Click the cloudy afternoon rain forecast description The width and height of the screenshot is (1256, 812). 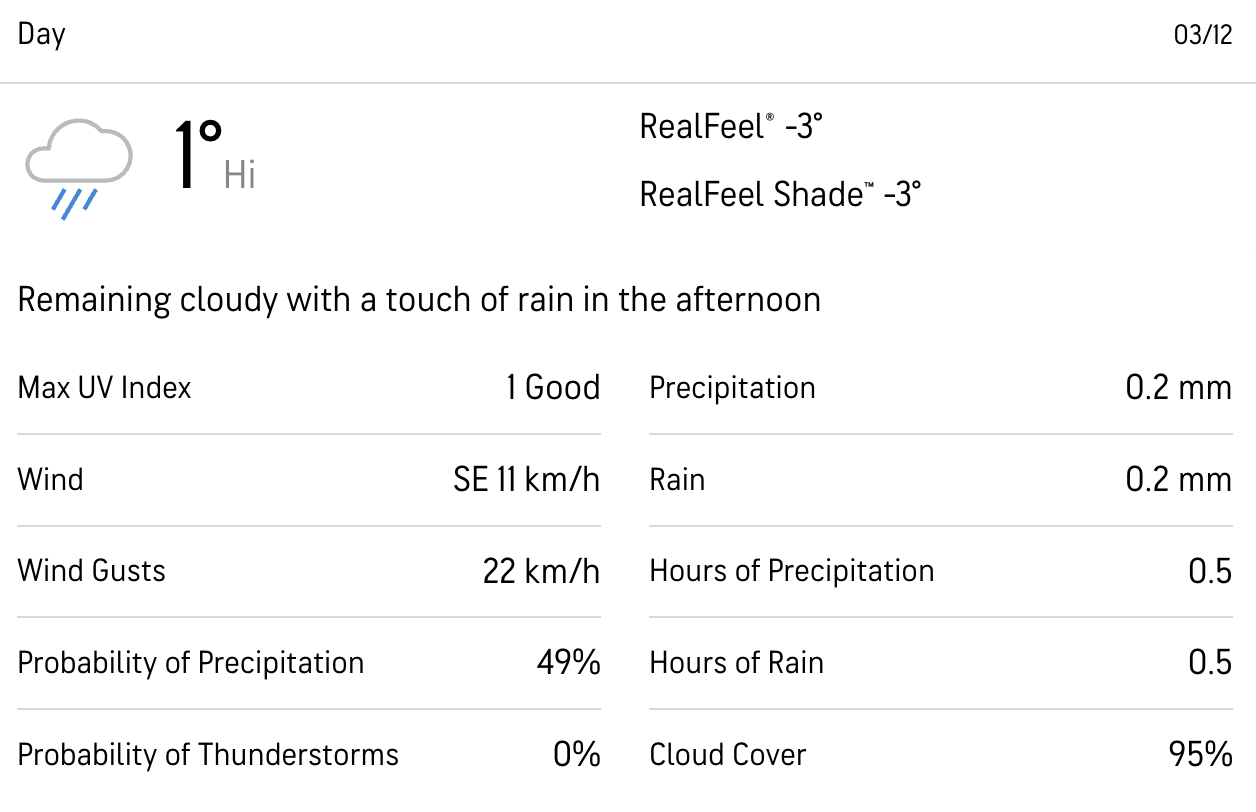[x=419, y=299]
